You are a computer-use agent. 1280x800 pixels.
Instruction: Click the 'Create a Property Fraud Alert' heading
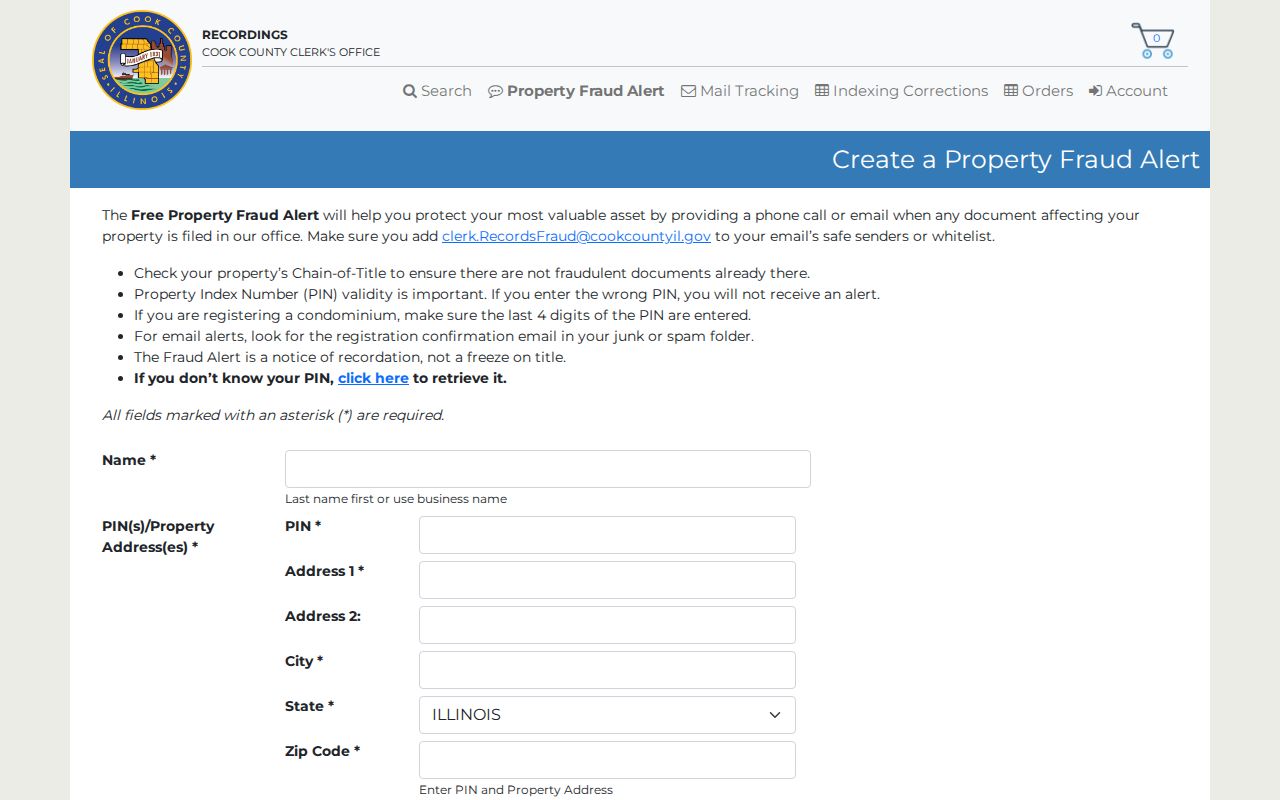(1016, 160)
